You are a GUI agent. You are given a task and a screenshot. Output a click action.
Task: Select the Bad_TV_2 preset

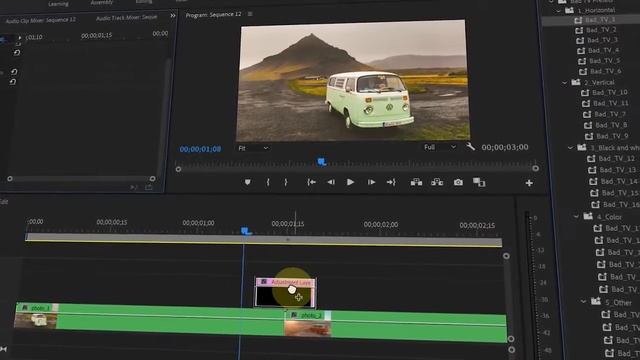pos(601,30)
